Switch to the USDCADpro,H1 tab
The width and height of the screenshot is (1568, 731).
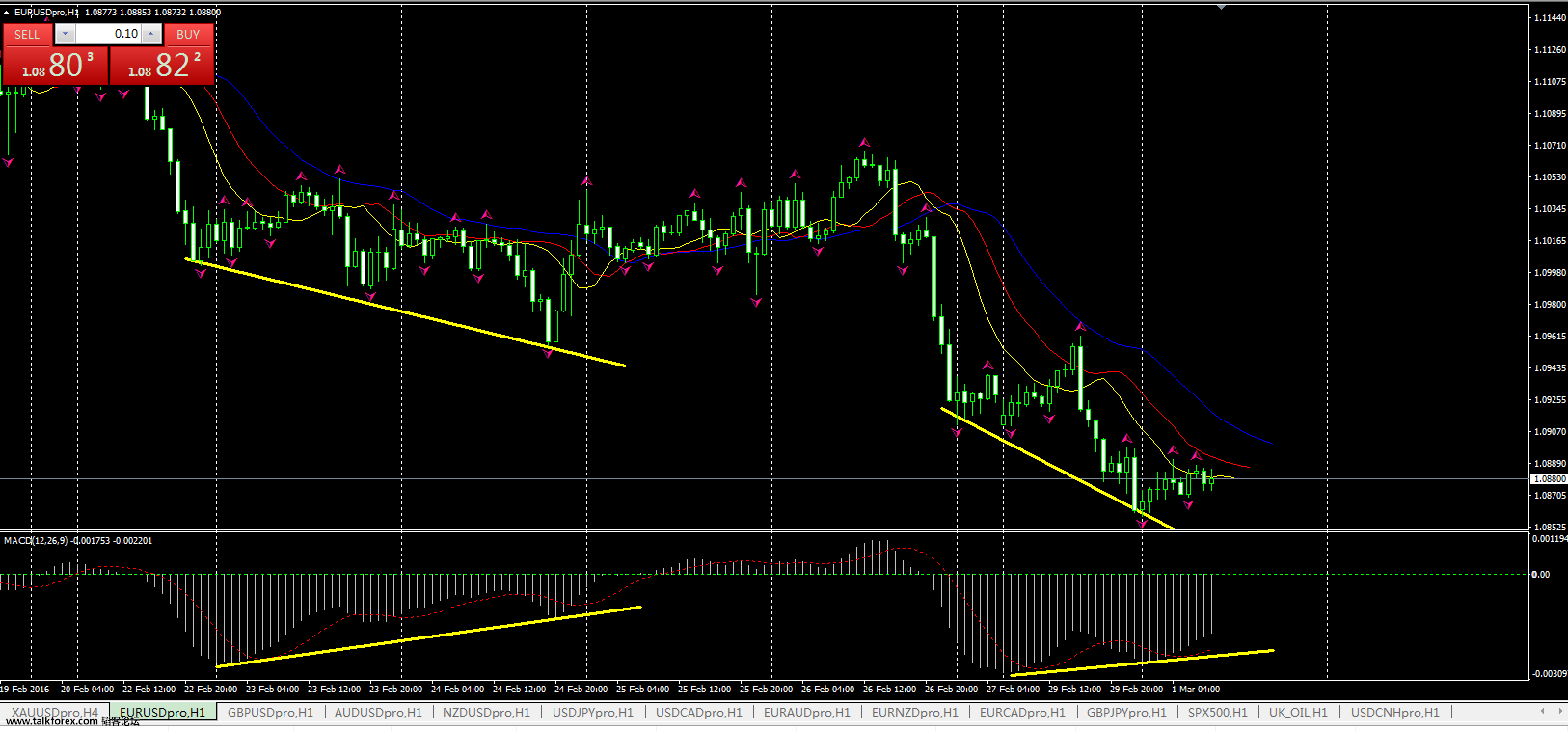[699, 713]
